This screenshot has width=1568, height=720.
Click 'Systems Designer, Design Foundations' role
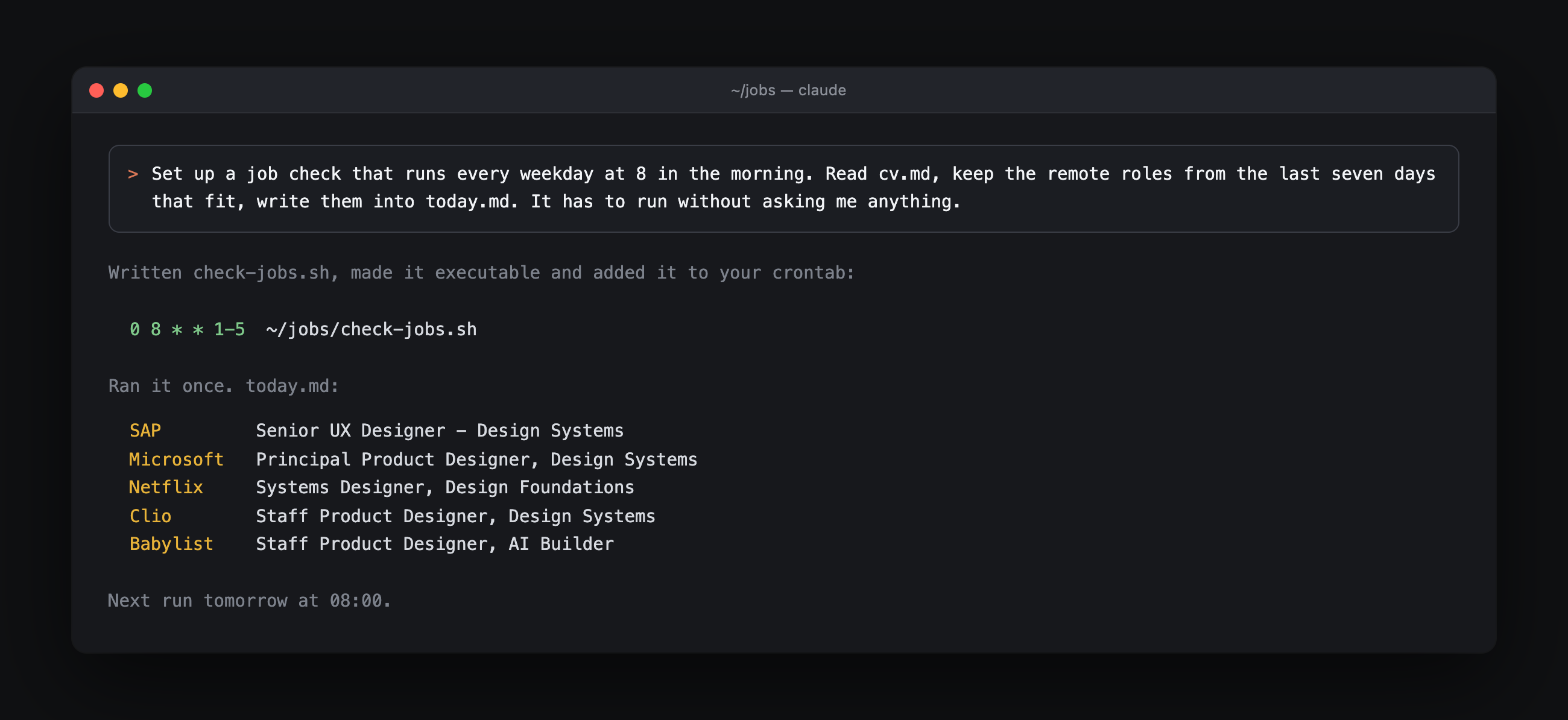tap(445, 487)
